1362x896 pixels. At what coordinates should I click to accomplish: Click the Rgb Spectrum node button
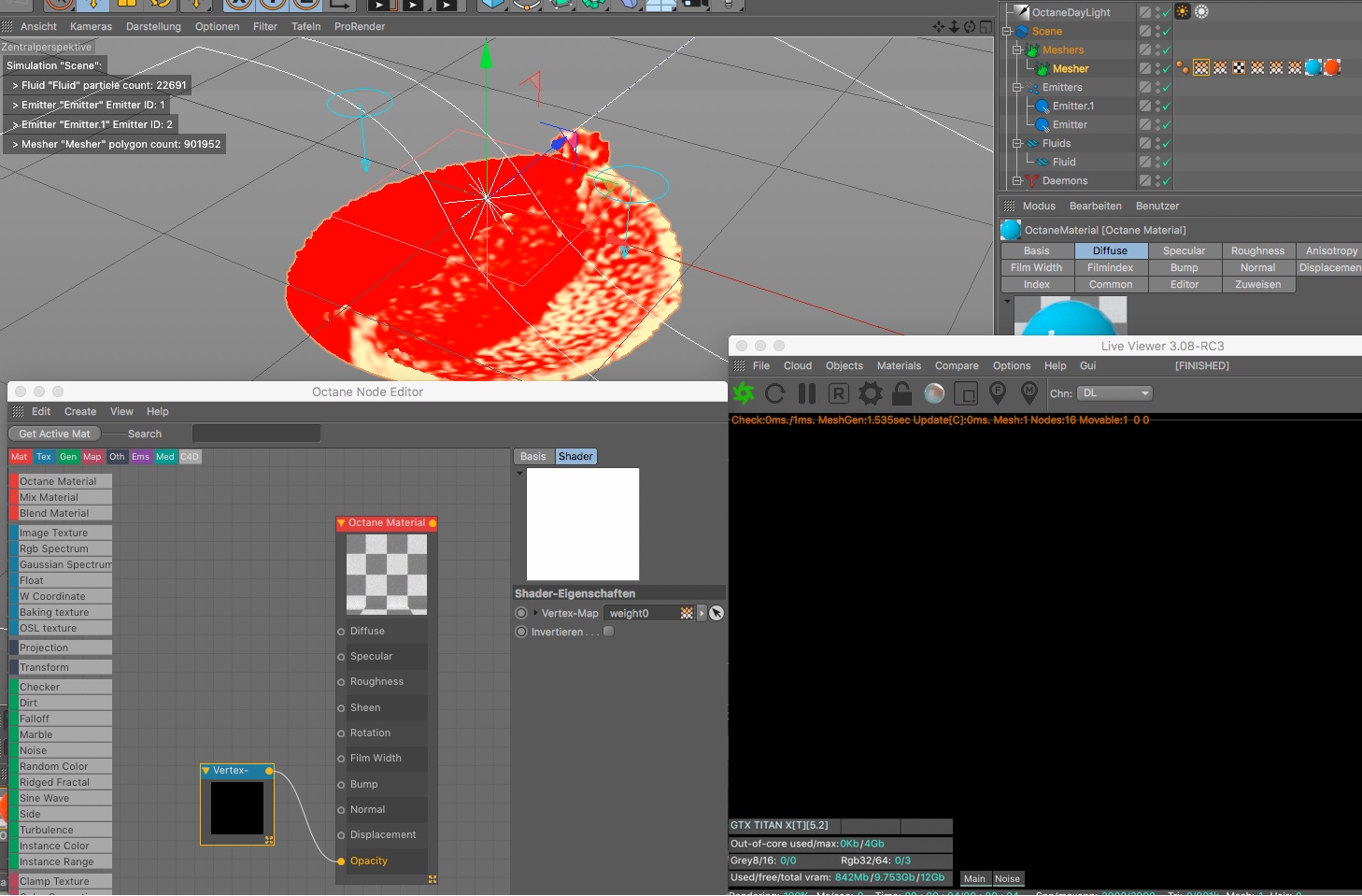click(61, 549)
